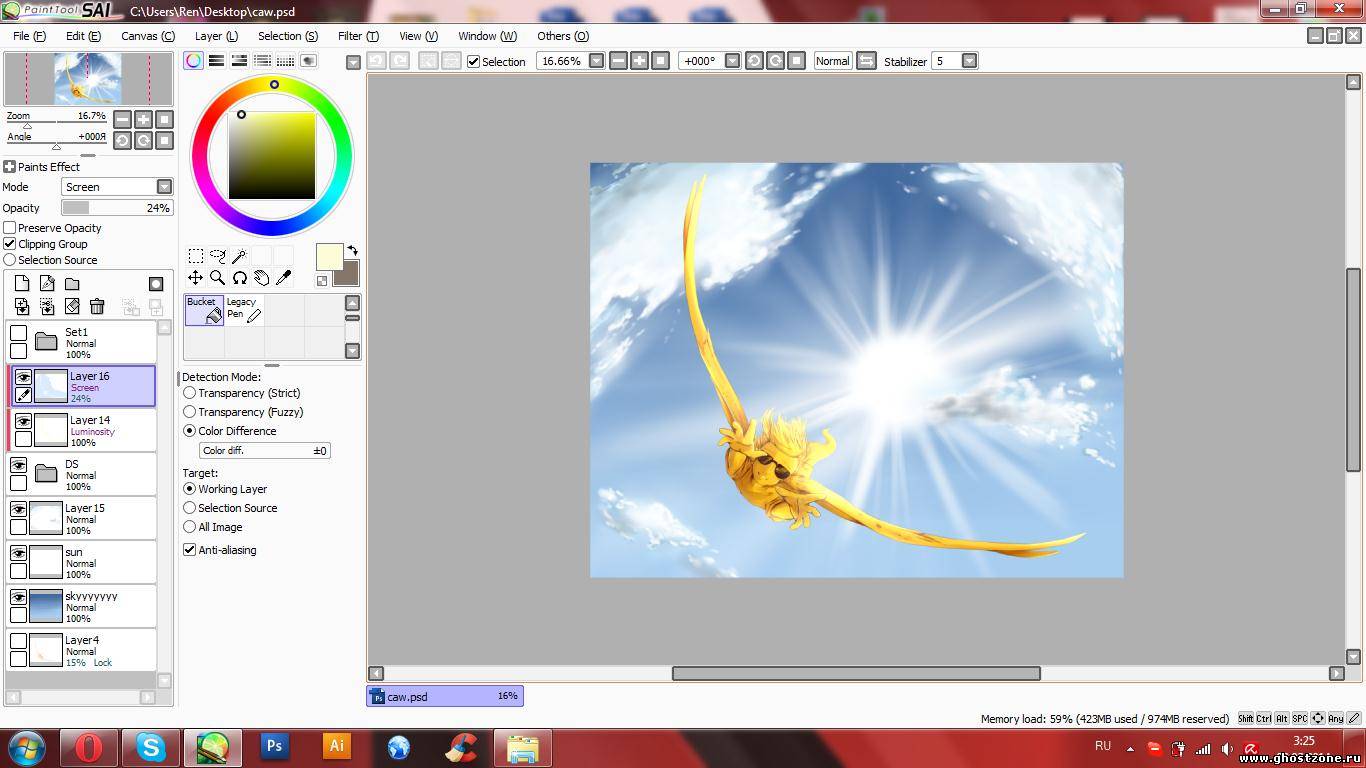The width and height of the screenshot is (1366, 768).
Task: Show the swatches panel
Action: pyautogui.click(x=285, y=61)
